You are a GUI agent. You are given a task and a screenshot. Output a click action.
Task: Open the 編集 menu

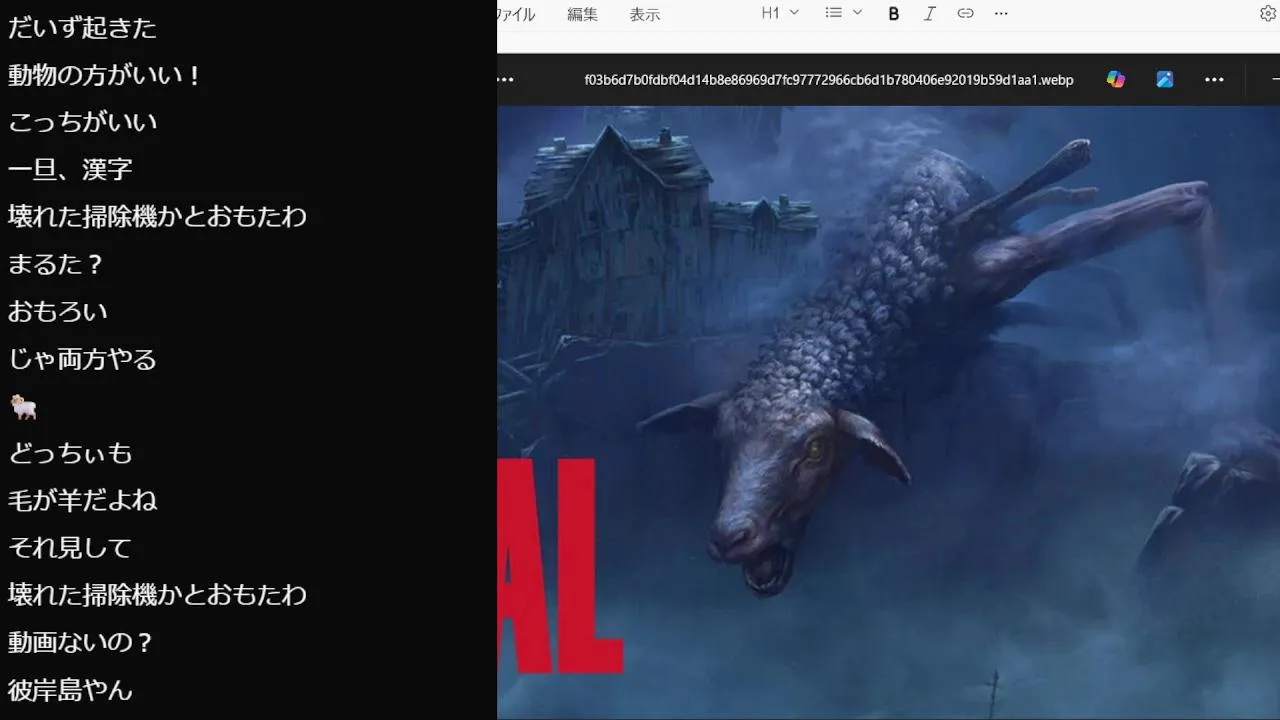[x=582, y=14]
